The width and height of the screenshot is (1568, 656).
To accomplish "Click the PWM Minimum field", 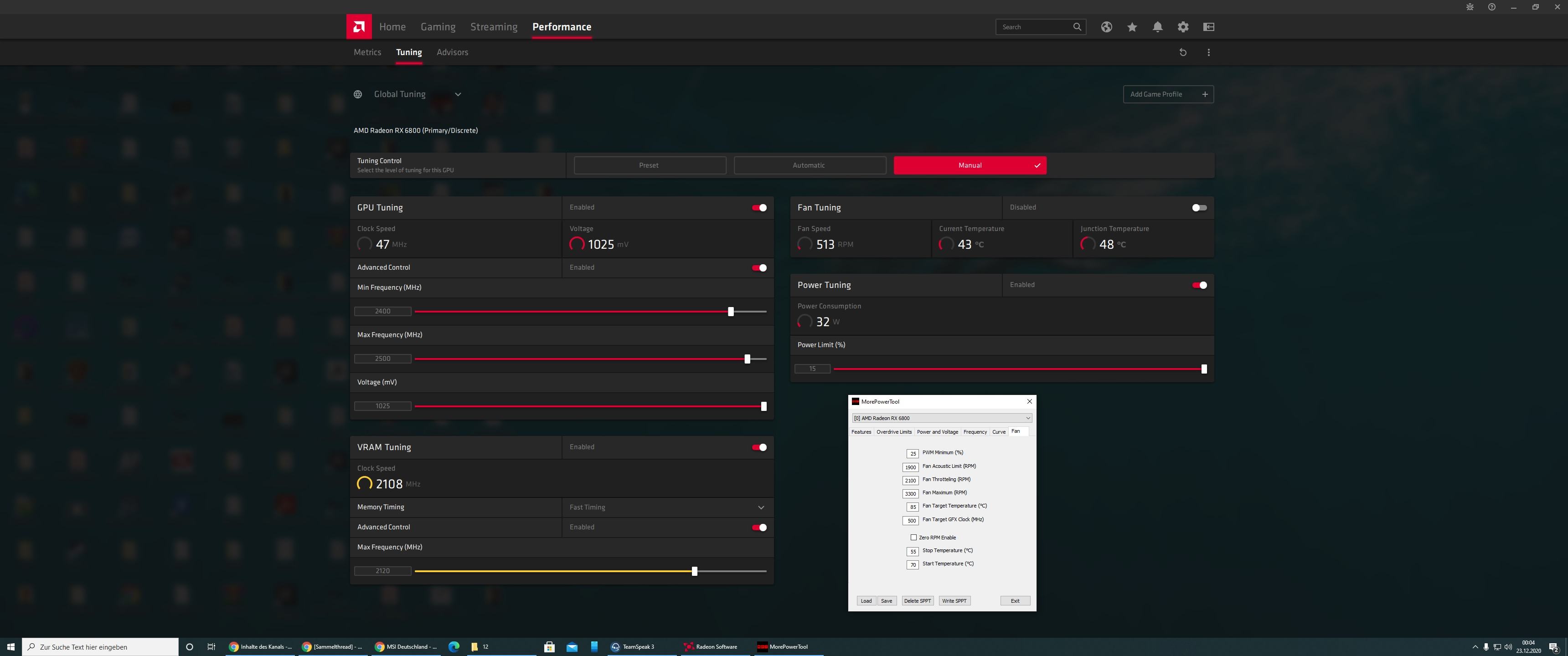I will [913, 453].
